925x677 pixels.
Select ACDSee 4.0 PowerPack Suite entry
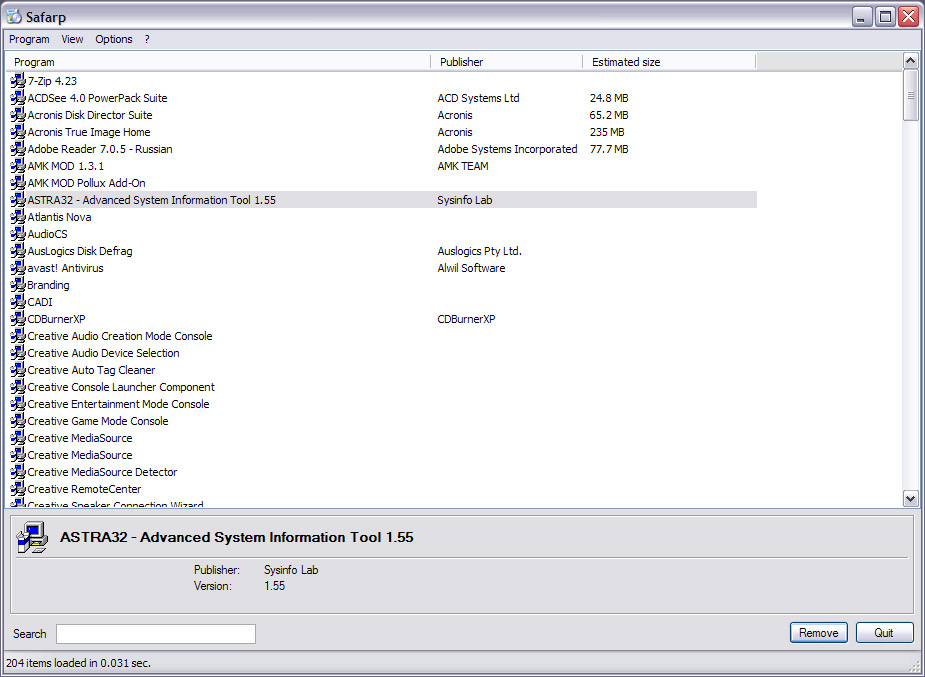[97, 98]
